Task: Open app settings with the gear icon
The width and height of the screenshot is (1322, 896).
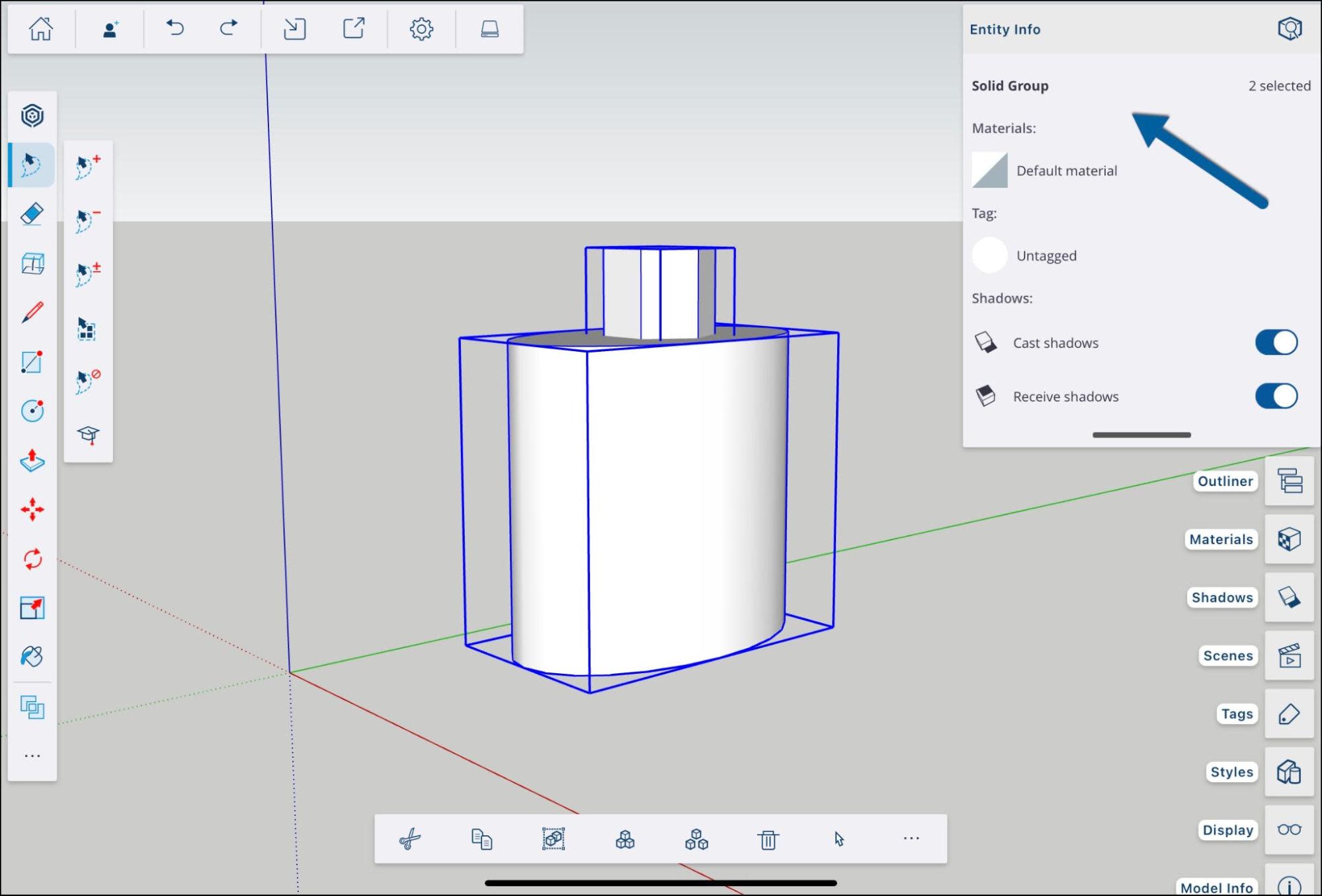Action: pos(421,28)
